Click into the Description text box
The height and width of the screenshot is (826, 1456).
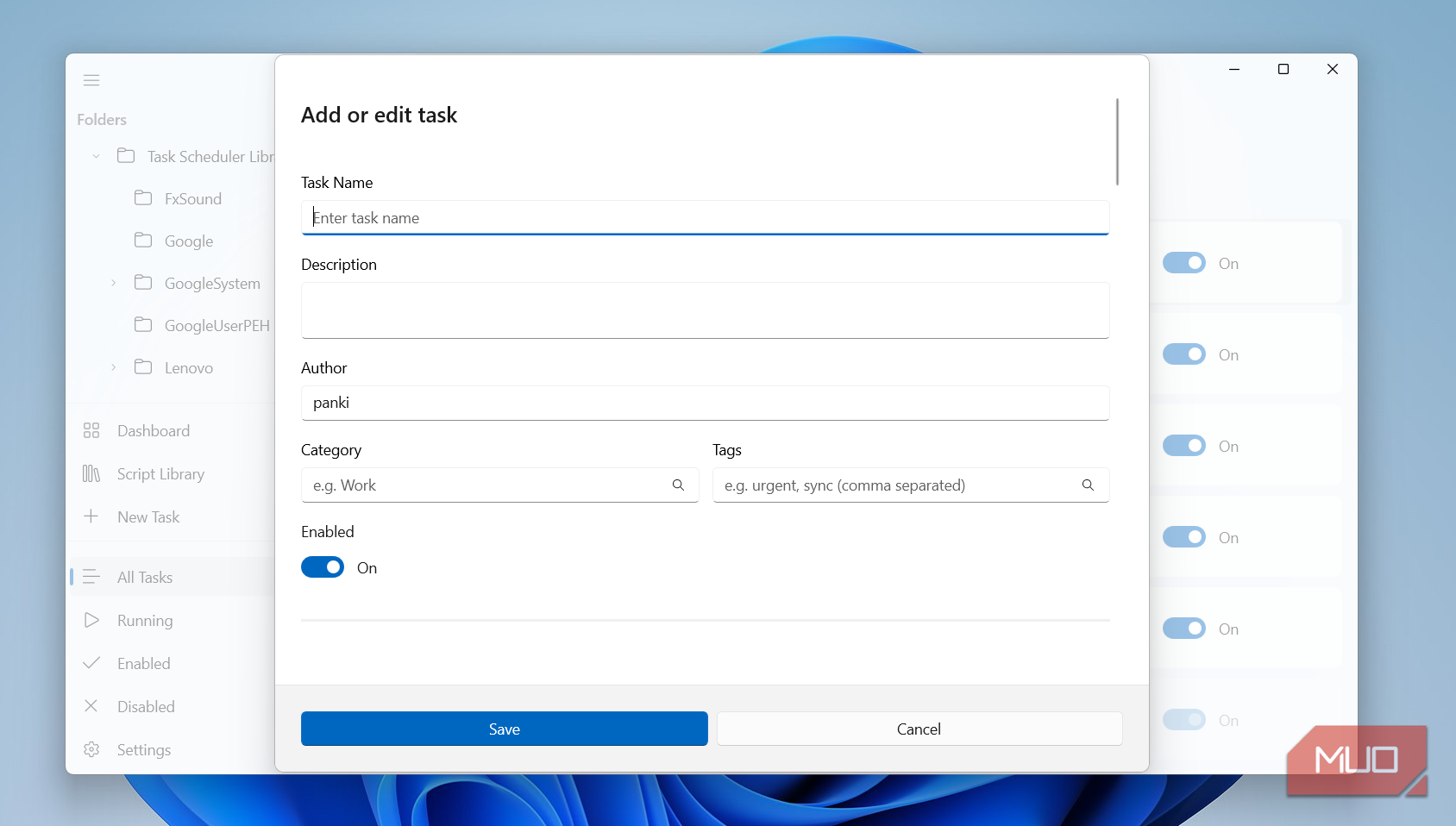coord(706,310)
